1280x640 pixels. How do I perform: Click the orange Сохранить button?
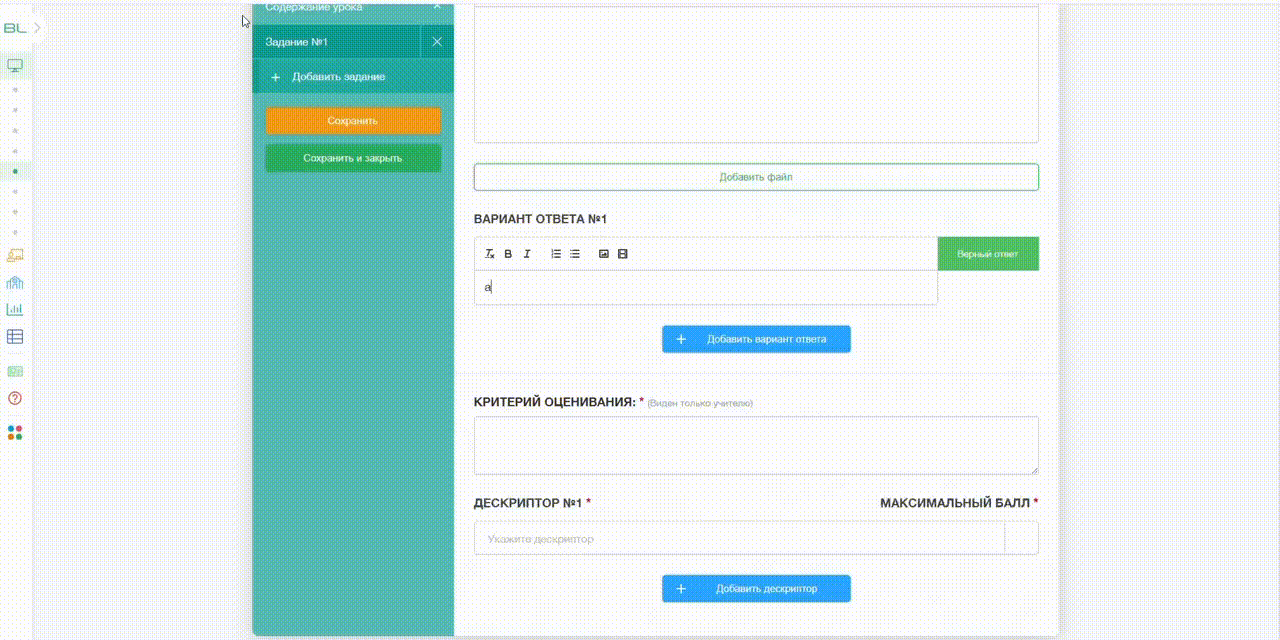[353, 121]
